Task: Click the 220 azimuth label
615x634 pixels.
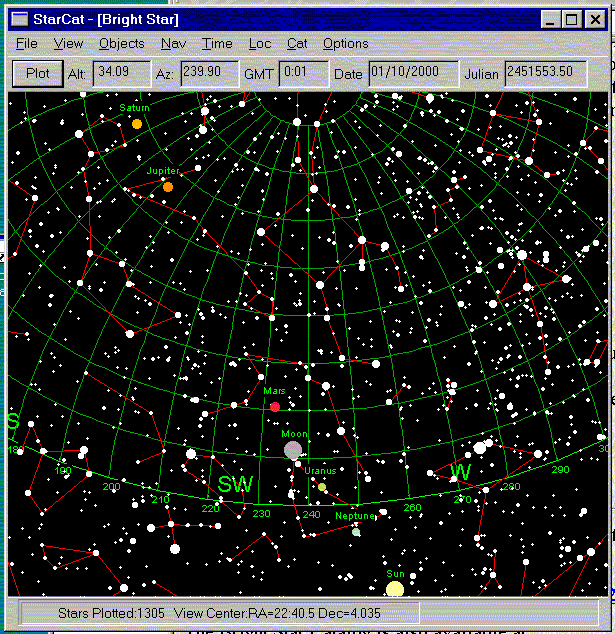Action: 210,508
